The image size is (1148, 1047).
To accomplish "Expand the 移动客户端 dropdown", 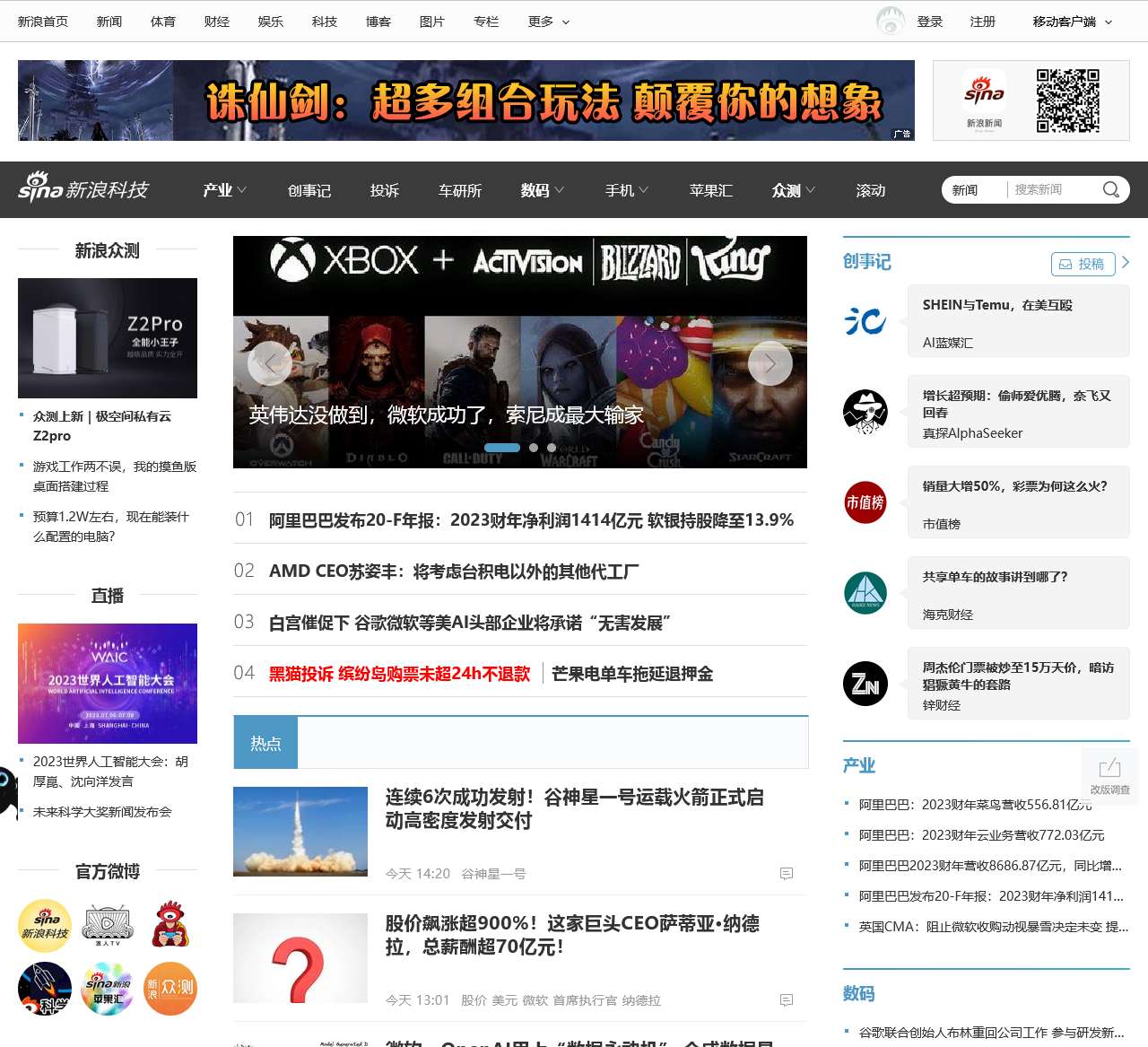I will point(1073,22).
